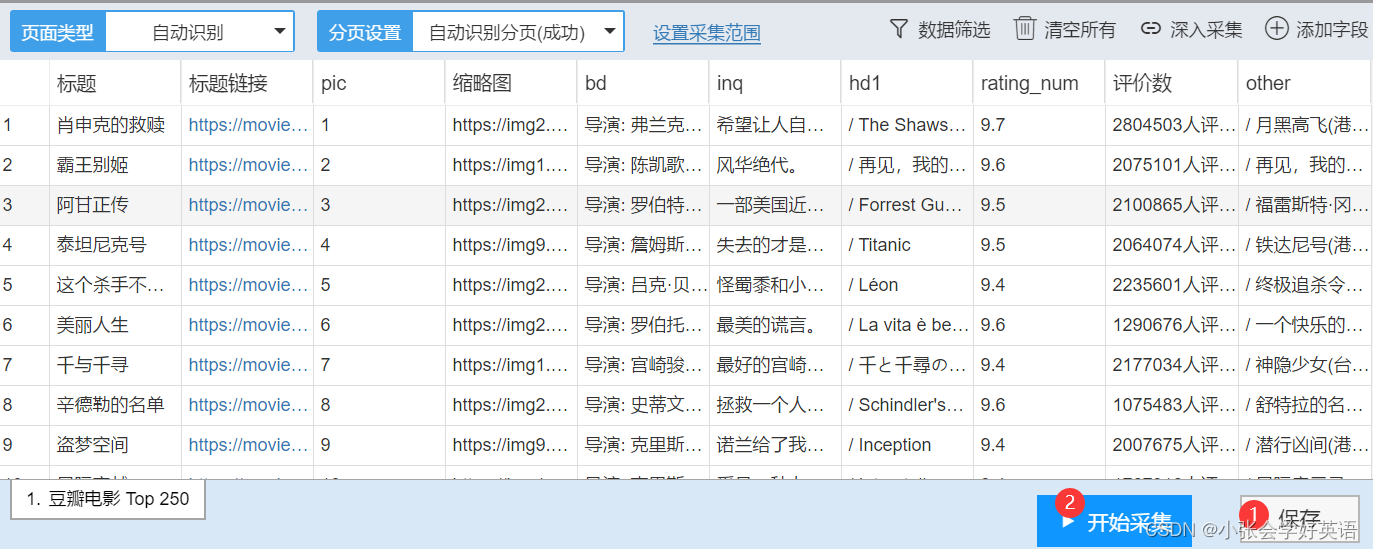Viewport: 1373px width, 549px height.
Task: Click the 评价数 column header
Action: coord(1171,83)
